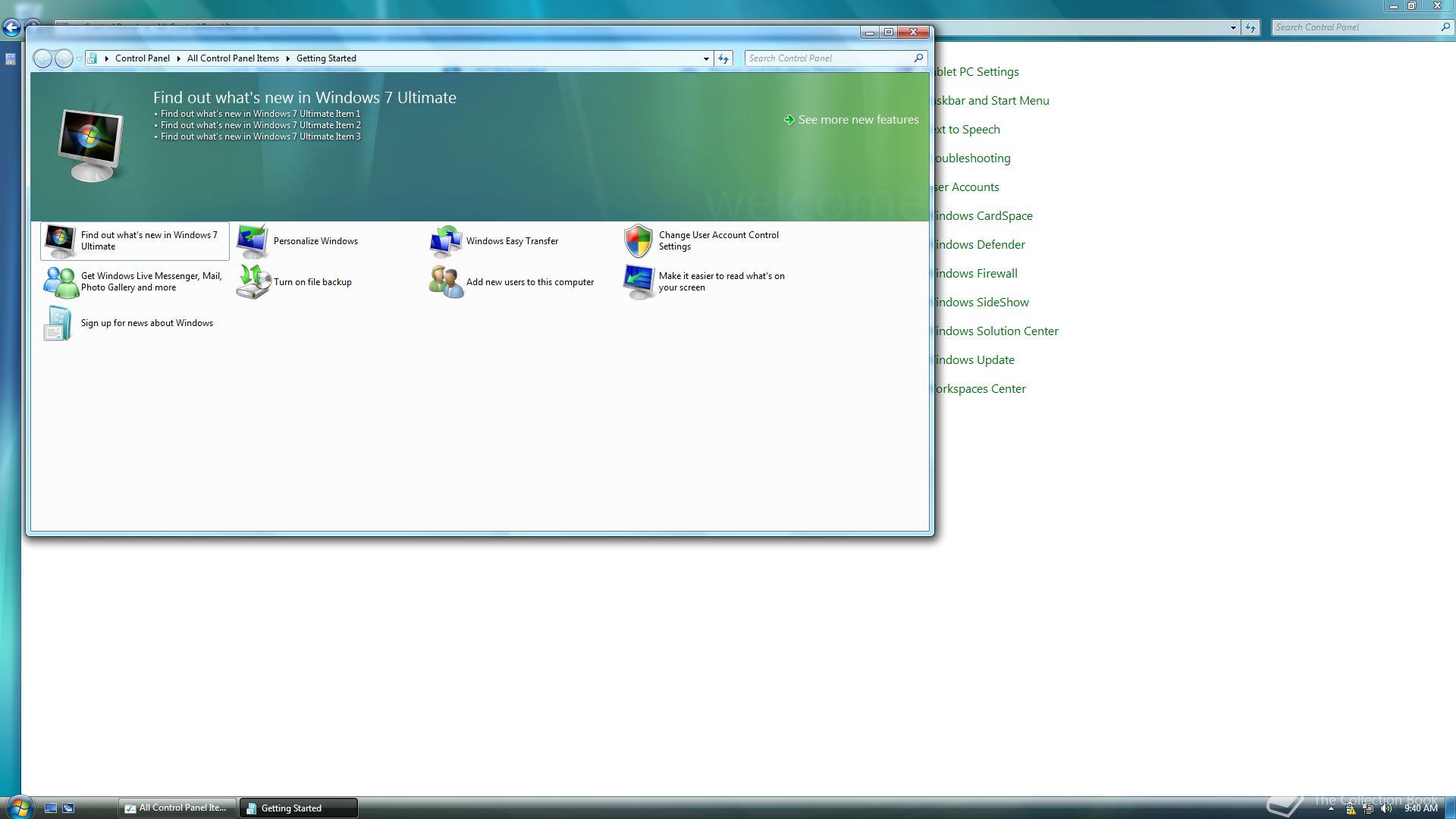Viewport: 1456px width, 819px height.
Task: Switch to Getting Started taskbar button
Action: click(298, 808)
